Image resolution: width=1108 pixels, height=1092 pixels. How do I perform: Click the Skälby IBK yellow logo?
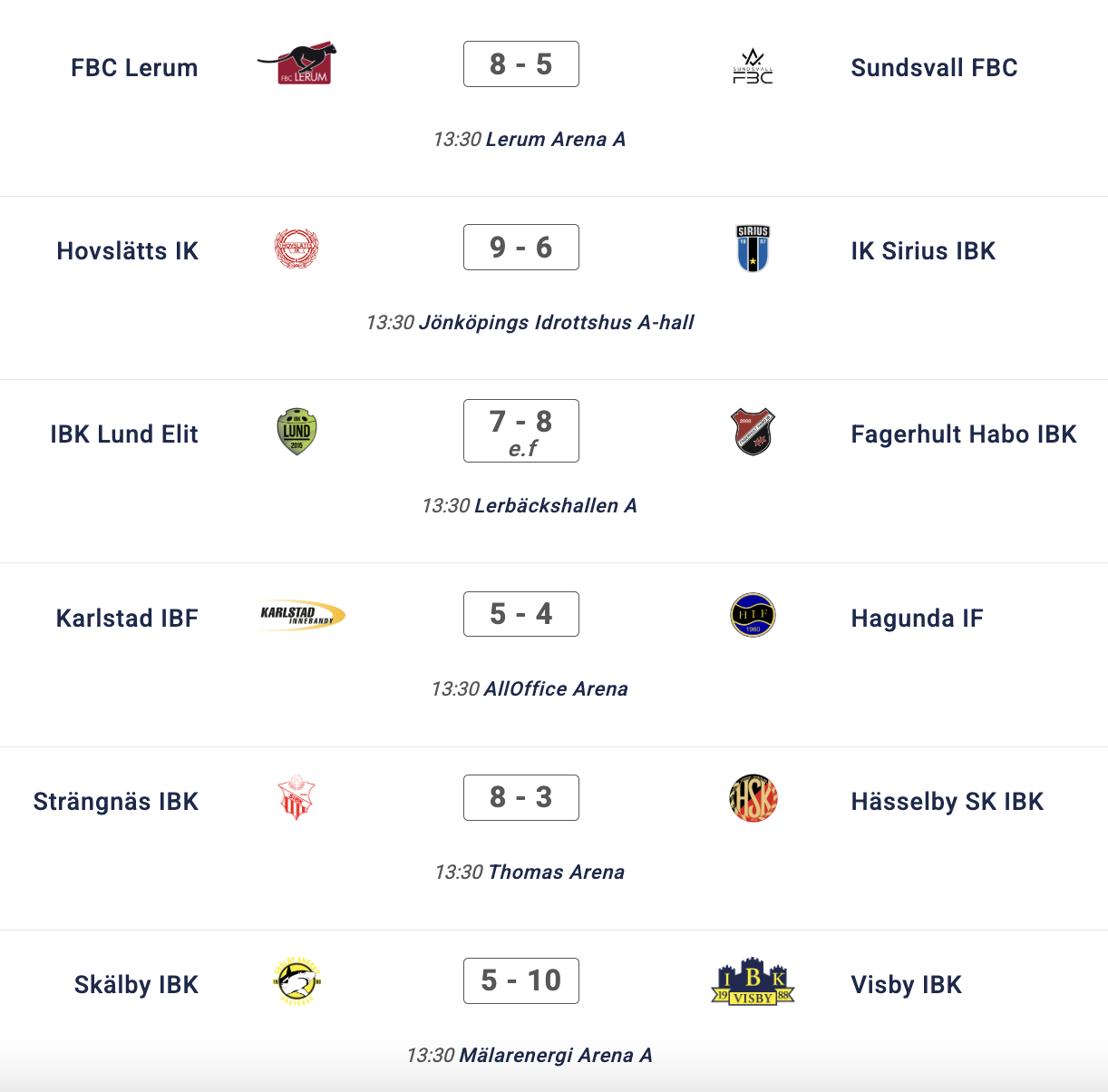(296, 981)
